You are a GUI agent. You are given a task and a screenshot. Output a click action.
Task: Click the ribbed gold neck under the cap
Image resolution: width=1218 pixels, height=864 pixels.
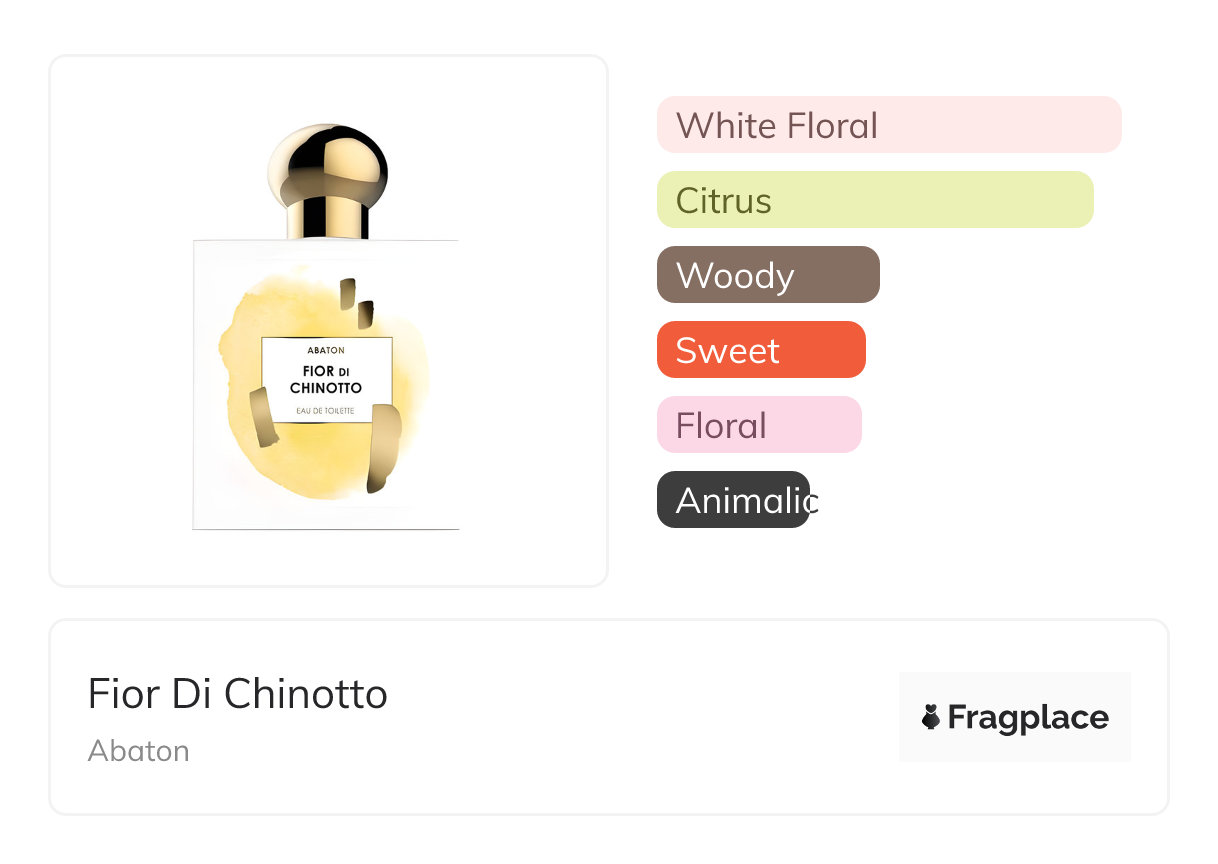click(x=327, y=219)
